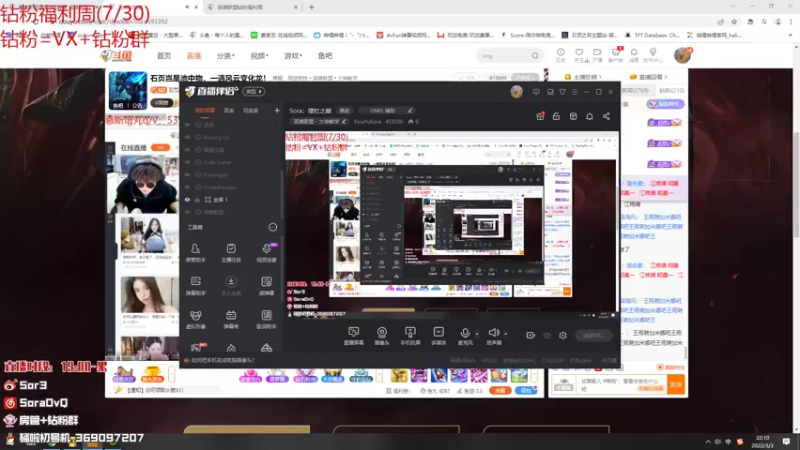Click the Douyu search box
Viewport: 800px width, 450px height.
tap(510, 56)
